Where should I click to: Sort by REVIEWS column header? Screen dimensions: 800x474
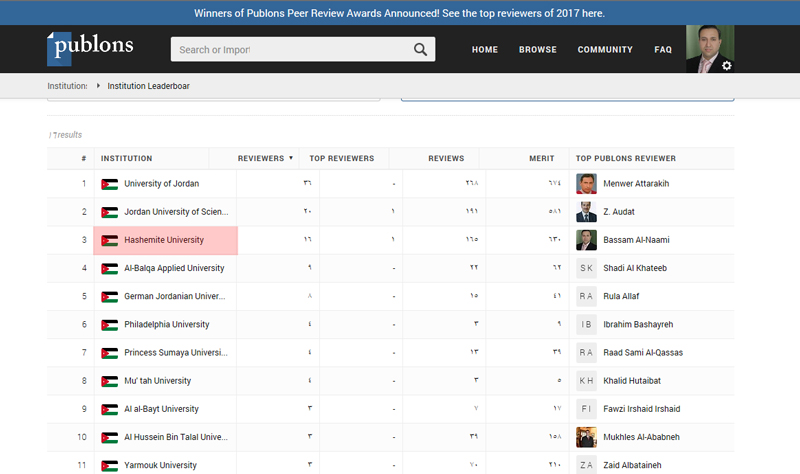coord(446,158)
